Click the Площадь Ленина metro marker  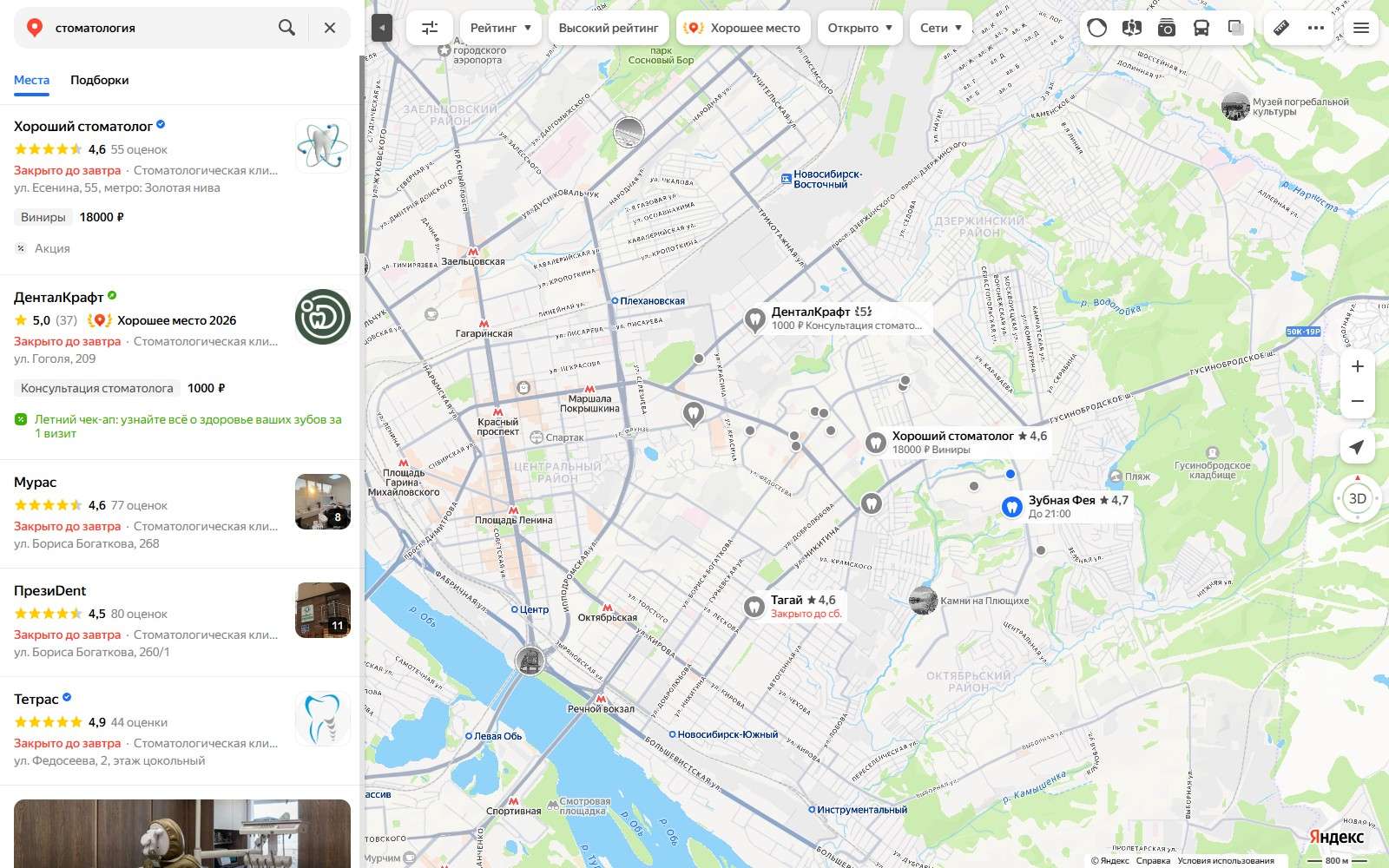click(513, 510)
